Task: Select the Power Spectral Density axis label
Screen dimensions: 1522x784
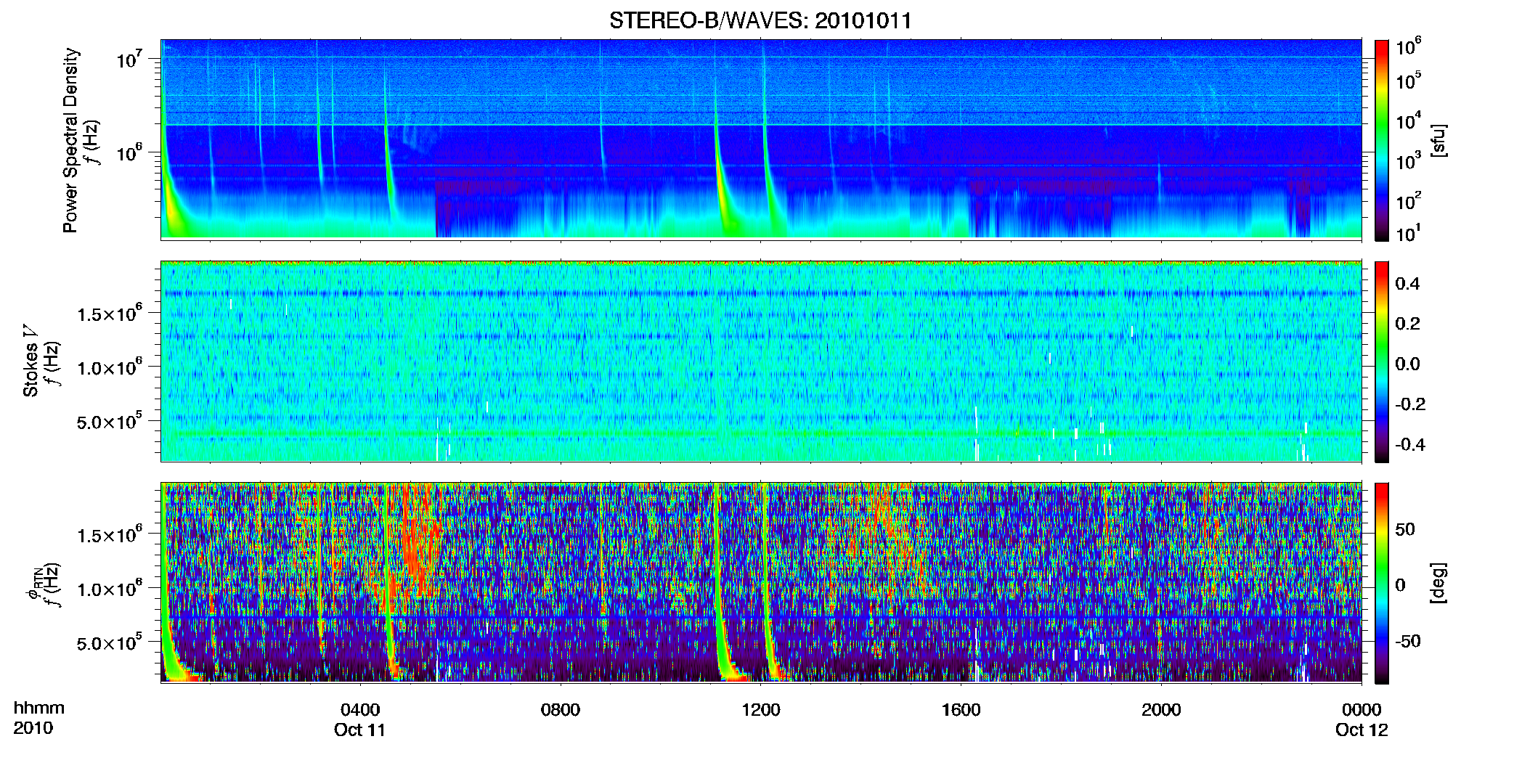Action: point(70,140)
